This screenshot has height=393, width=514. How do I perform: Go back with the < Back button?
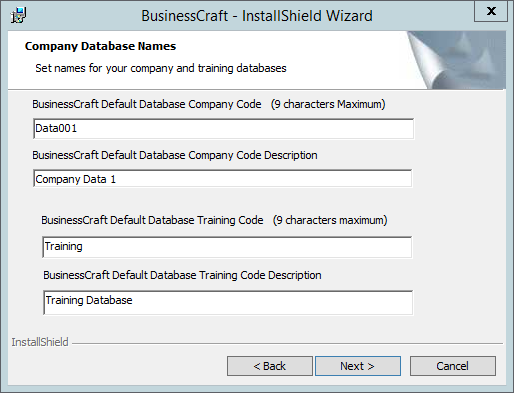coord(270,366)
